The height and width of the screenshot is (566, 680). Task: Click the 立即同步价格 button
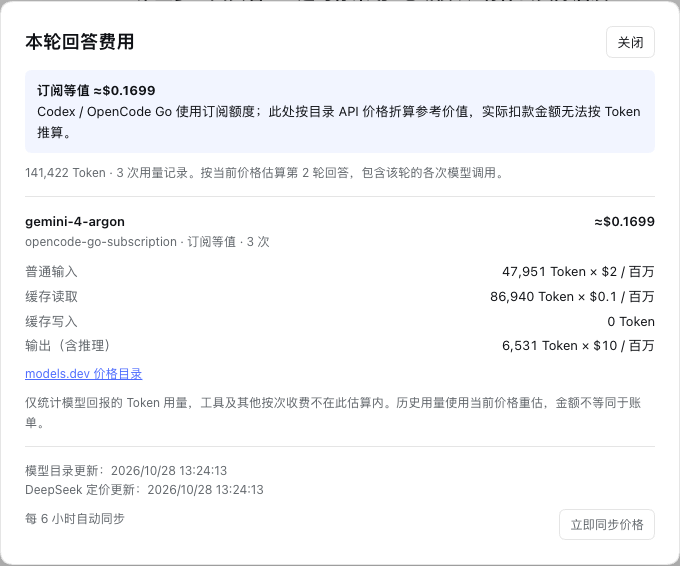click(x=607, y=525)
